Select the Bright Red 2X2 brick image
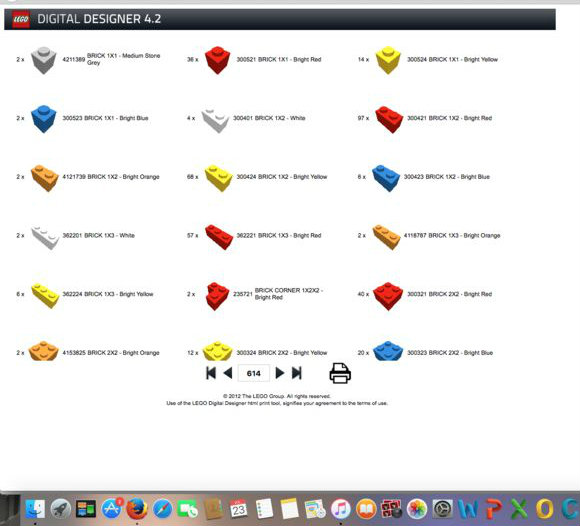Viewport: 580px width, 526px height. coord(388,296)
